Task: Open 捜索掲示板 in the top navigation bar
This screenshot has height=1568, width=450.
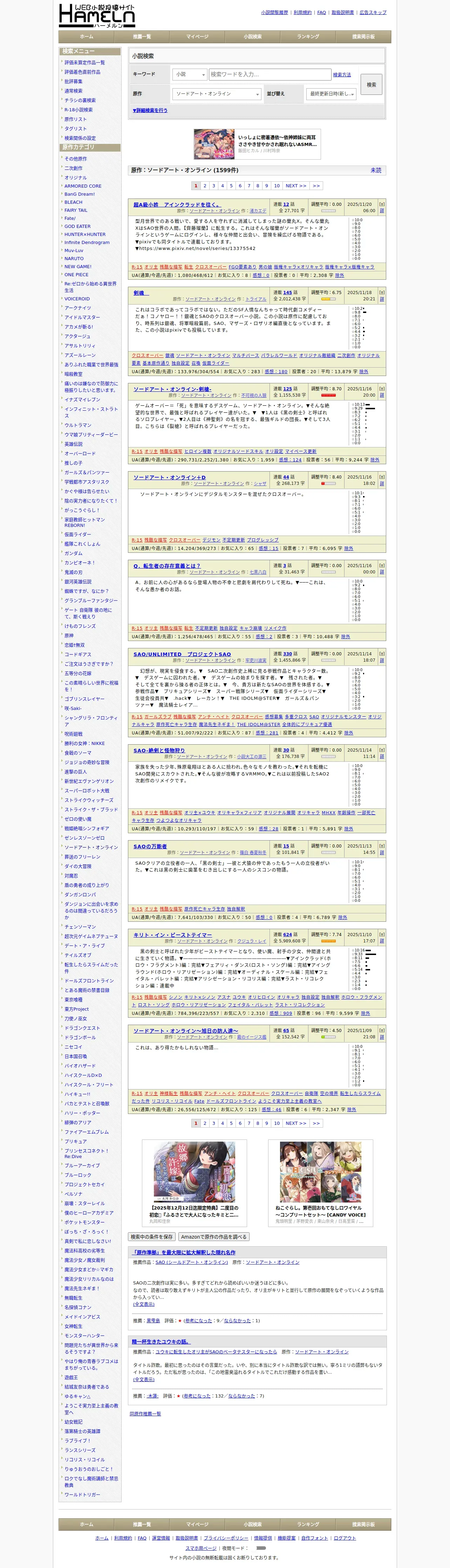Action: tap(363, 36)
